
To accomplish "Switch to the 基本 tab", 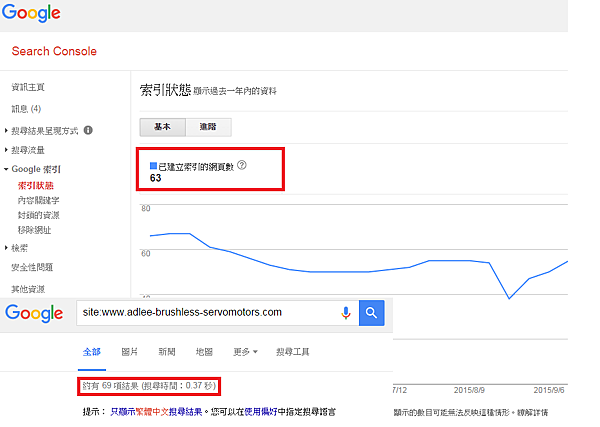I will (x=163, y=127).
